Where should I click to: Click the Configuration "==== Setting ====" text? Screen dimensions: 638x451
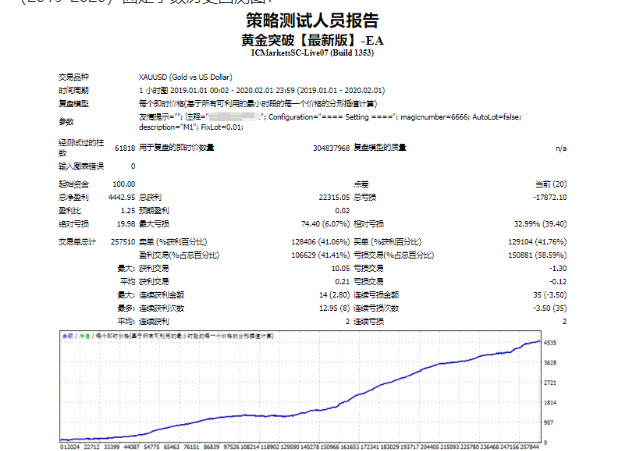pos(332,117)
